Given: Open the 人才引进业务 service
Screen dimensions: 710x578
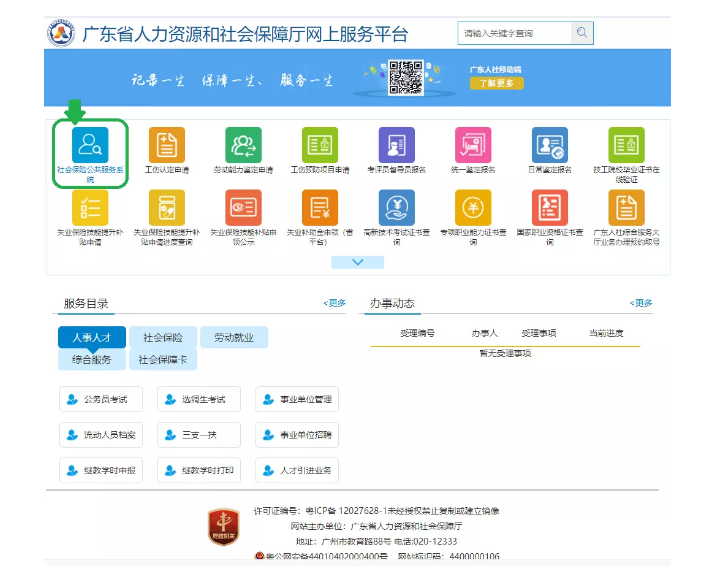Looking at the screenshot, I should click(297, 470).
